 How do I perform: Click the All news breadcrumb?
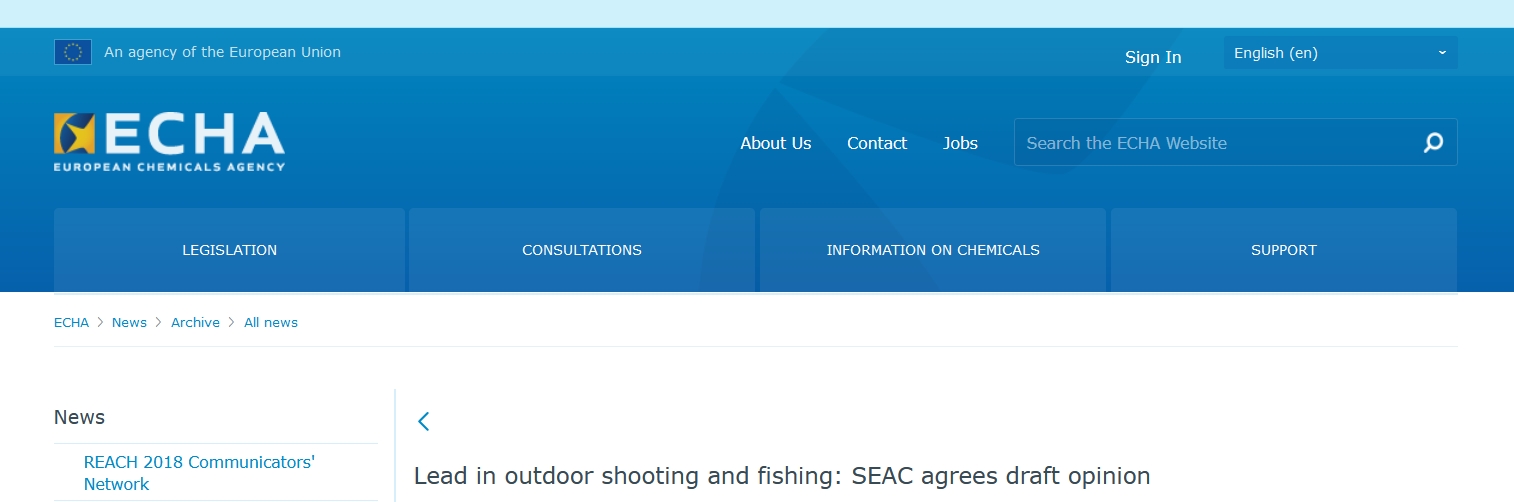click(271, 322)
